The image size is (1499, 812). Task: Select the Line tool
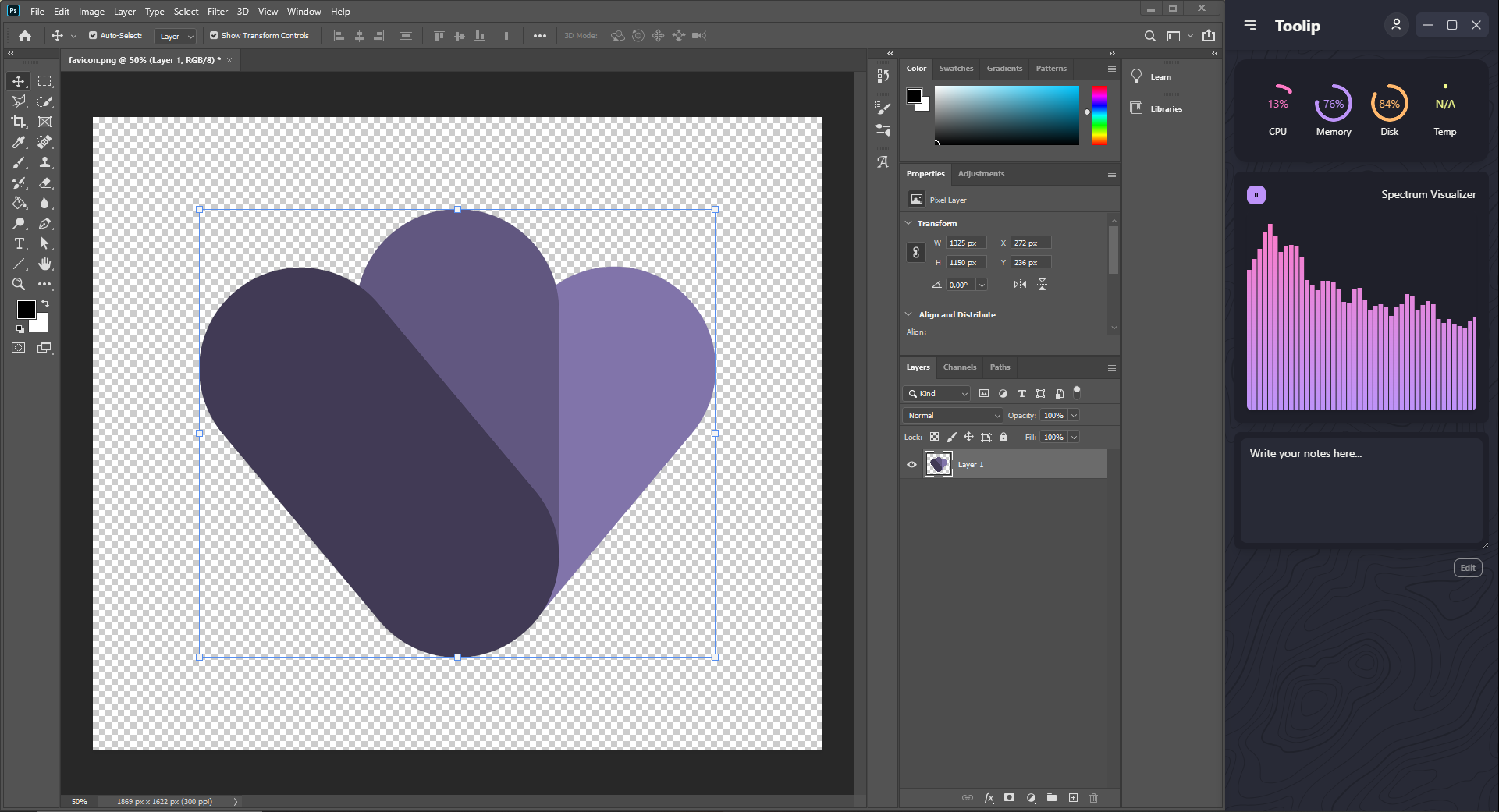[19, 264]
